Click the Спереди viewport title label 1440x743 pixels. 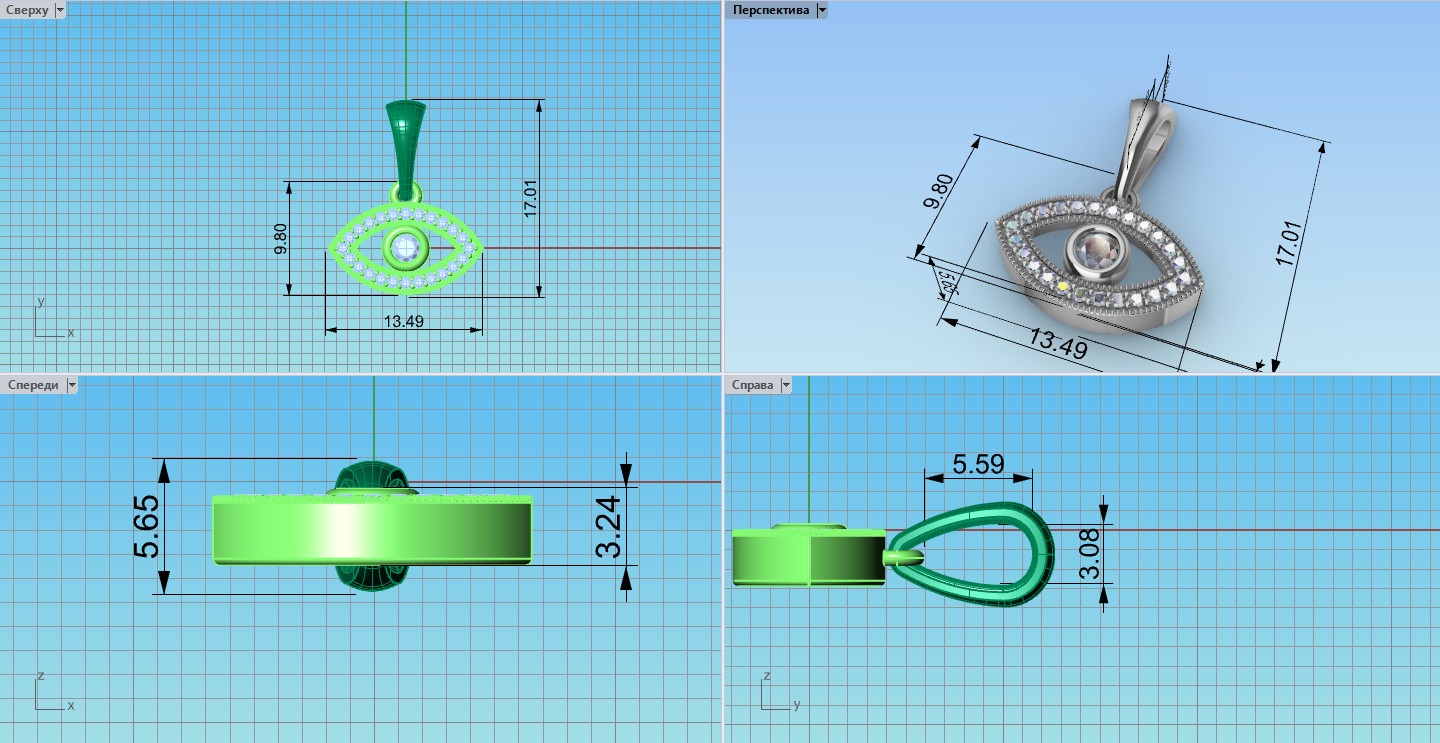pyautogui.click(x=32, y=385)
